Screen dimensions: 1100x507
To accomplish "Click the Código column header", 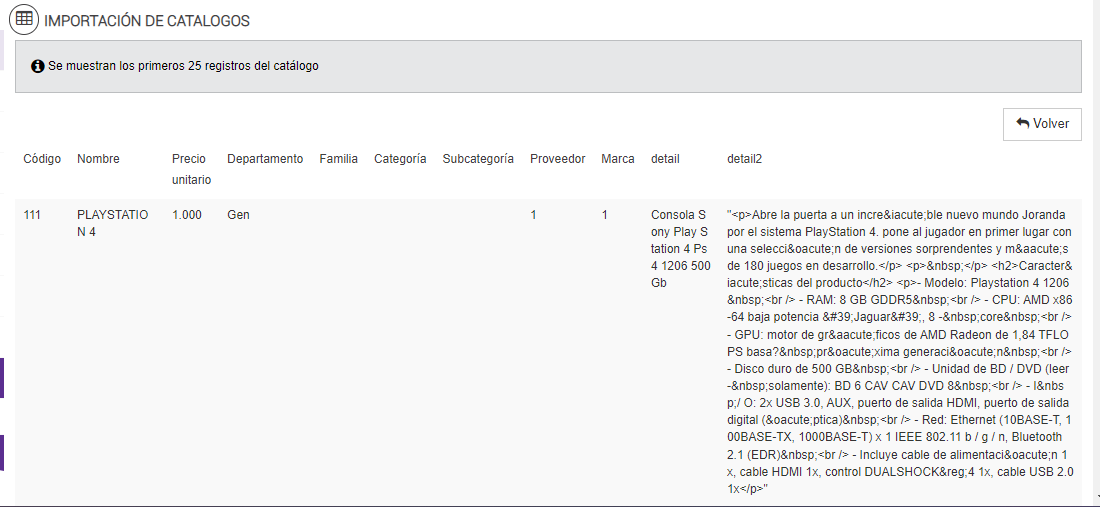I will point(42,159).
